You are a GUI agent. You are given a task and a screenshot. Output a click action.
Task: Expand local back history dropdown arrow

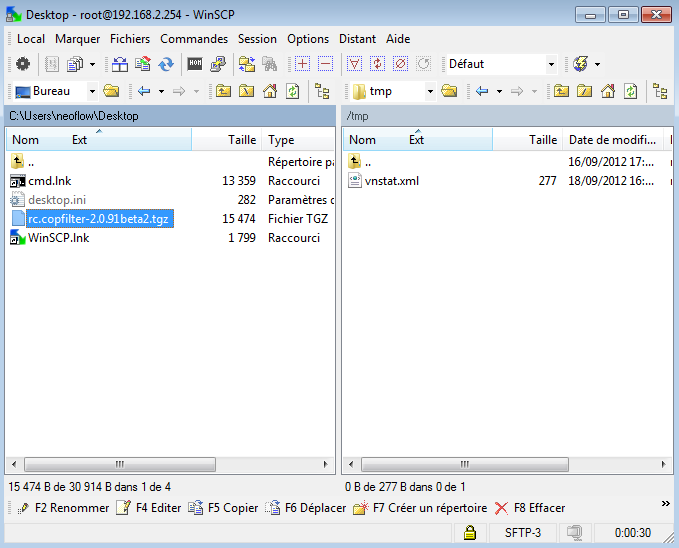[x=161, y=91]
